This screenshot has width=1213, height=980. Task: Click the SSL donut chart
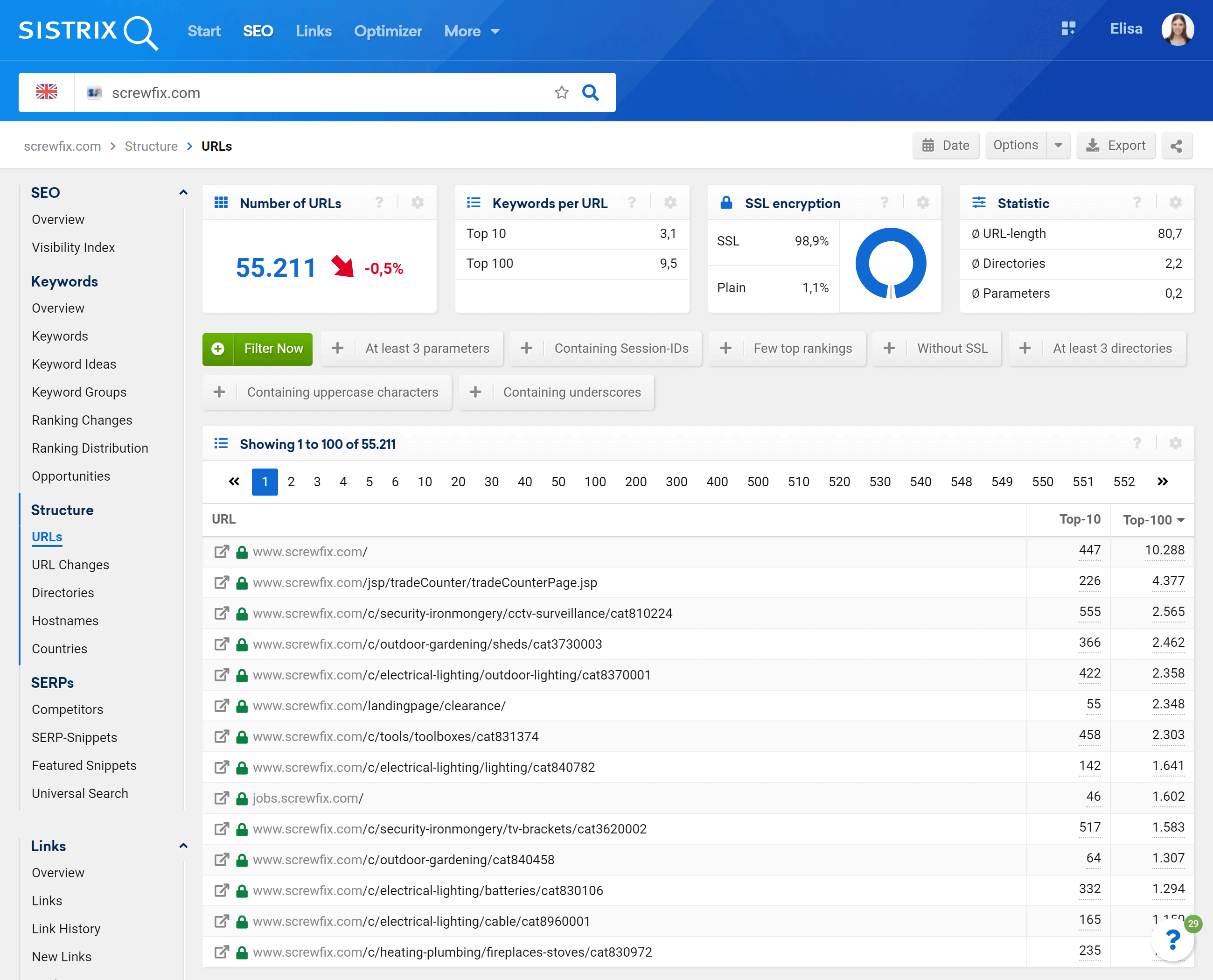click(890, 263)
